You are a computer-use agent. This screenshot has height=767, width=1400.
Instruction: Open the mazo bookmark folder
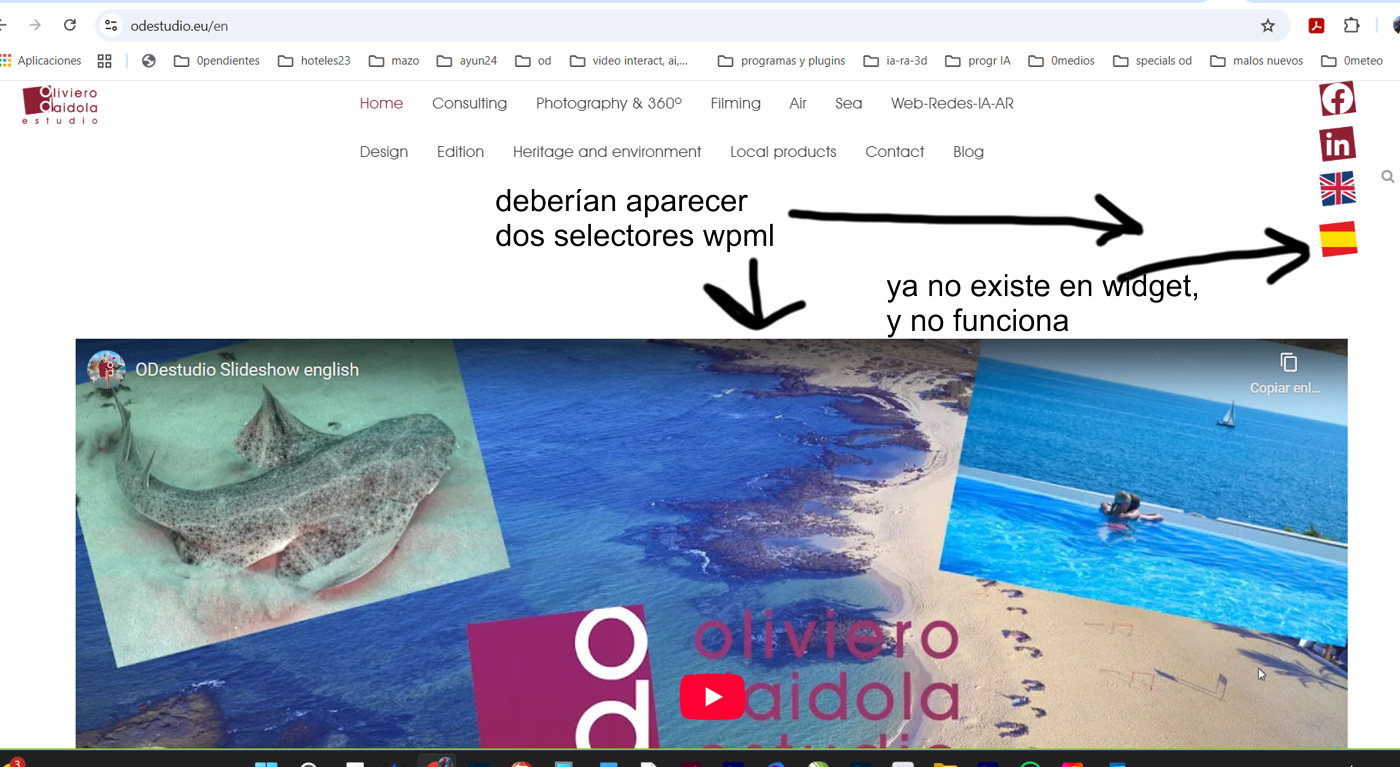[394, 61]
